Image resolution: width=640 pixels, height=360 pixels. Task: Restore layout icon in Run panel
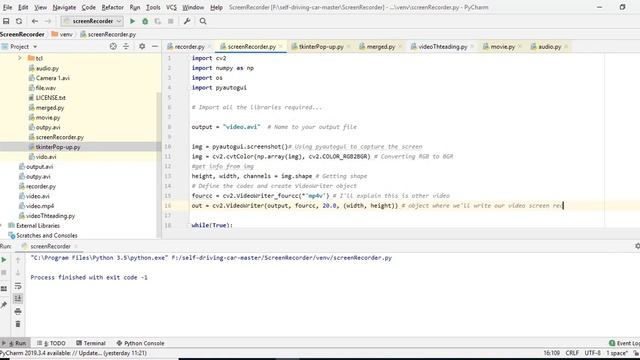click(x=4, y=289)
